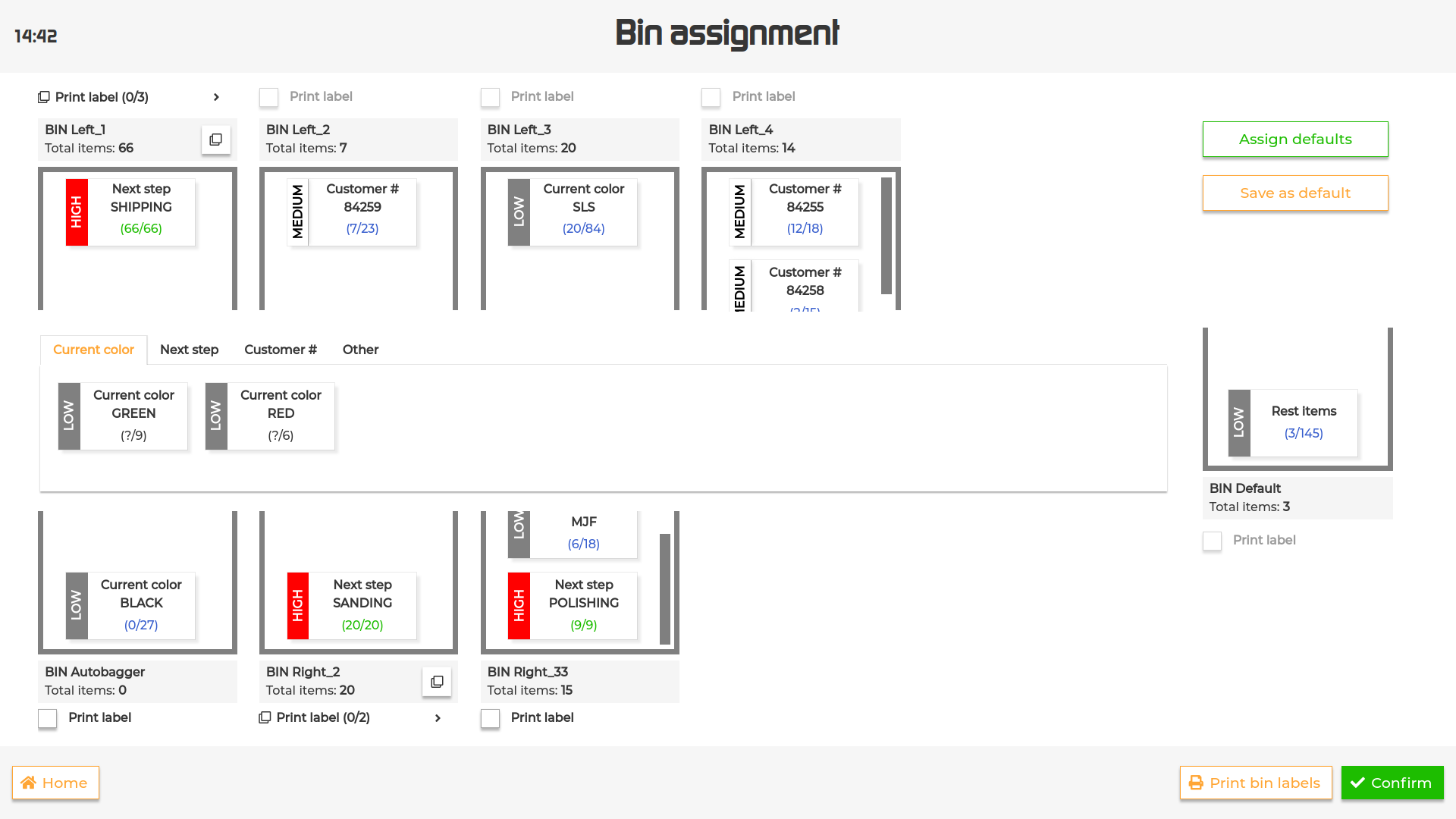Click the stacked-pages icon beside Print label (0/3)
1456x819 pixels.
point(44,97)
